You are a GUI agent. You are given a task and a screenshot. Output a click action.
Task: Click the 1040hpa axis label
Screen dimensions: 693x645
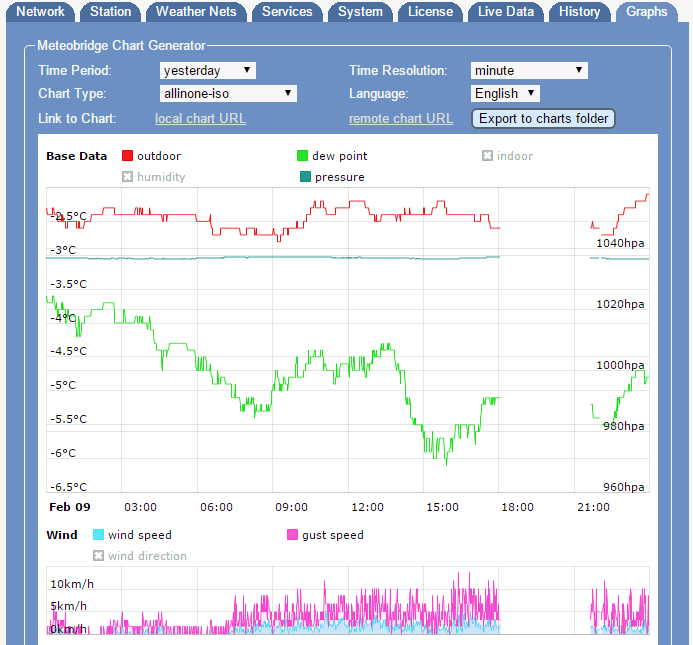[620, 243]
